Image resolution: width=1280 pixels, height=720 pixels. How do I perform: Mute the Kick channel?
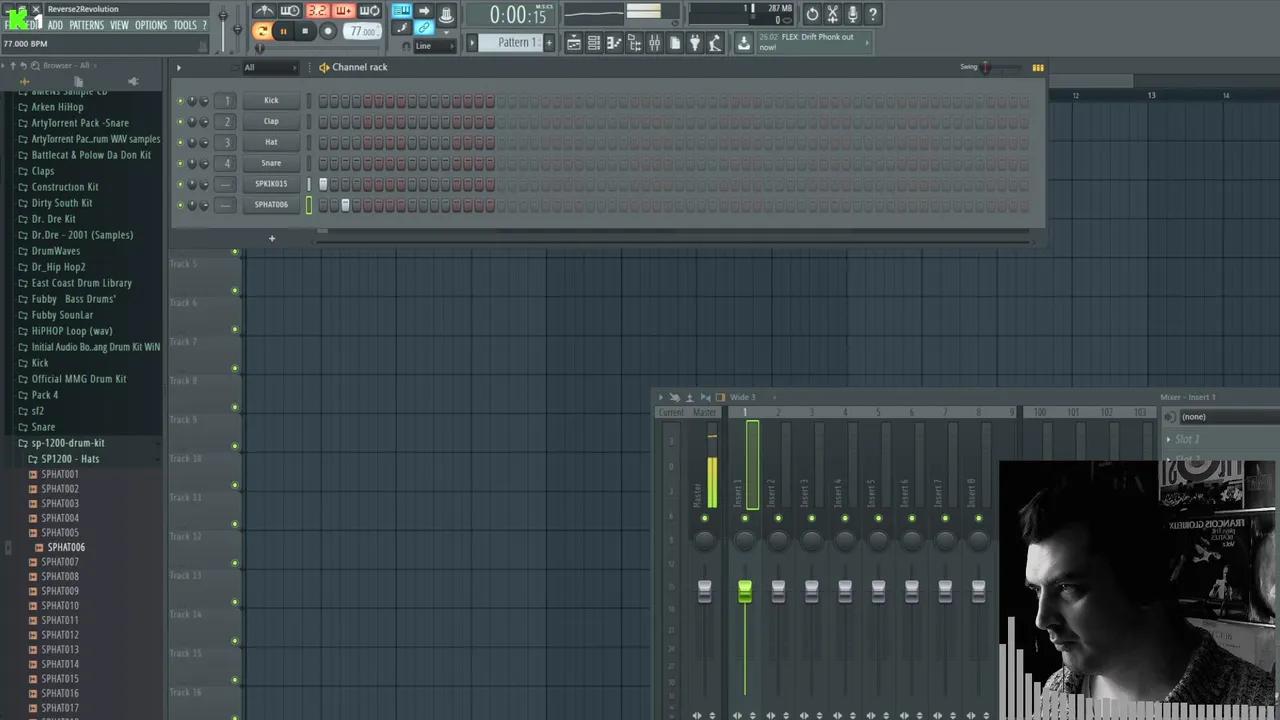[x=180, y=100]
